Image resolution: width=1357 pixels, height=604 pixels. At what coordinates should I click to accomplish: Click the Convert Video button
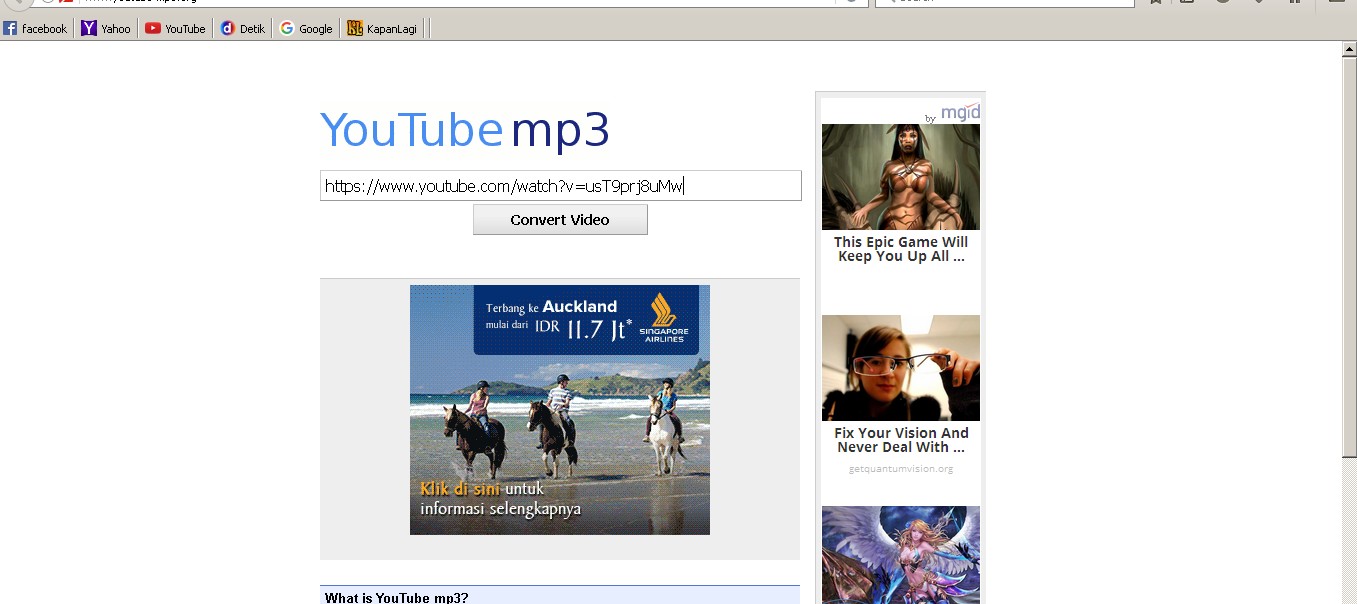(560, 219)
